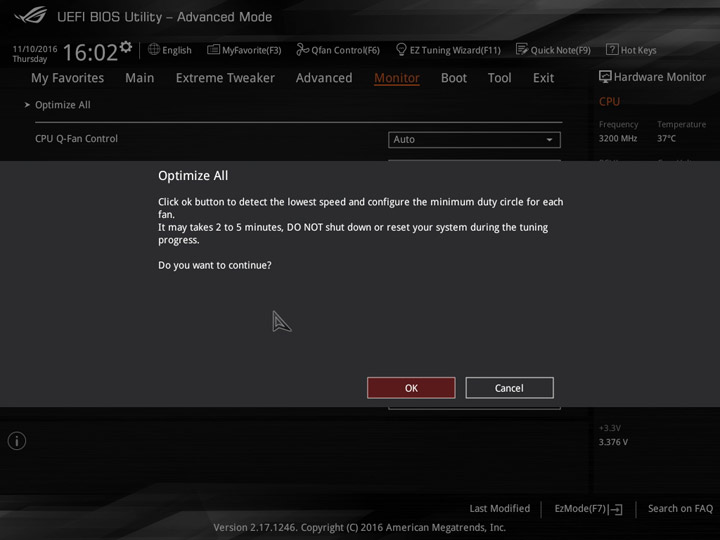The width and height of the screenshot is (720, 540).
Task: Go to the Boot tab
Action: pyautogui.click(x=454, y=78)
